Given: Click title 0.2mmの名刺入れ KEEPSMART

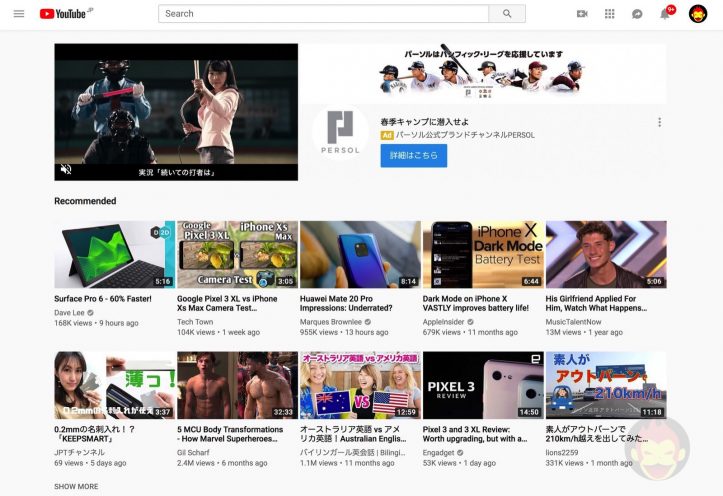Looking at the screenshot, I should [x=95, y=434].
